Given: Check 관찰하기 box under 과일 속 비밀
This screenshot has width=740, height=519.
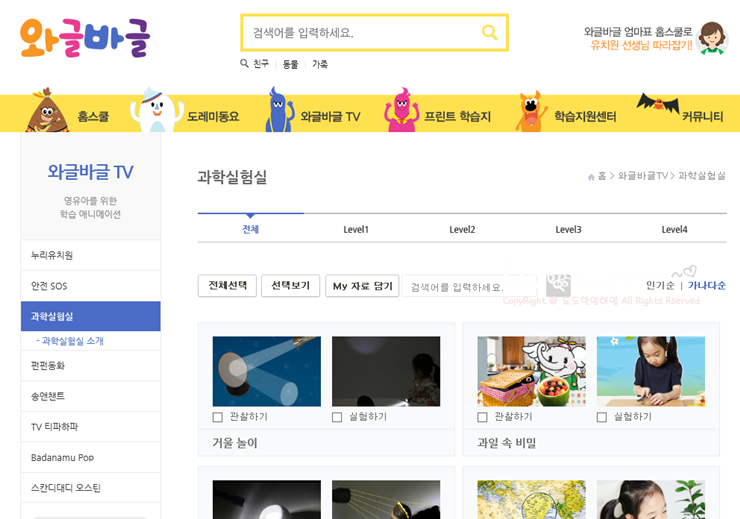Looking at the screenshot, I should coord(482,417).
